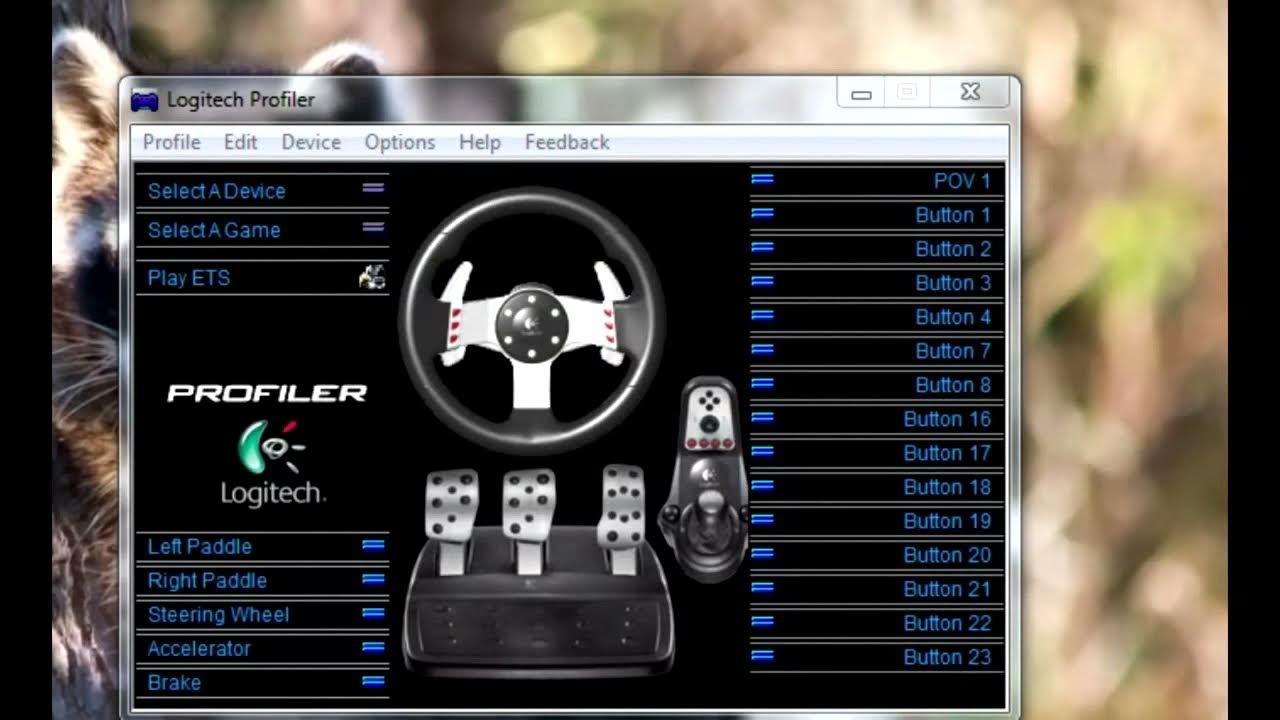Click the blue marker beside Button 18
Screen dimensions: 1280x720
[x=762, y=485]
